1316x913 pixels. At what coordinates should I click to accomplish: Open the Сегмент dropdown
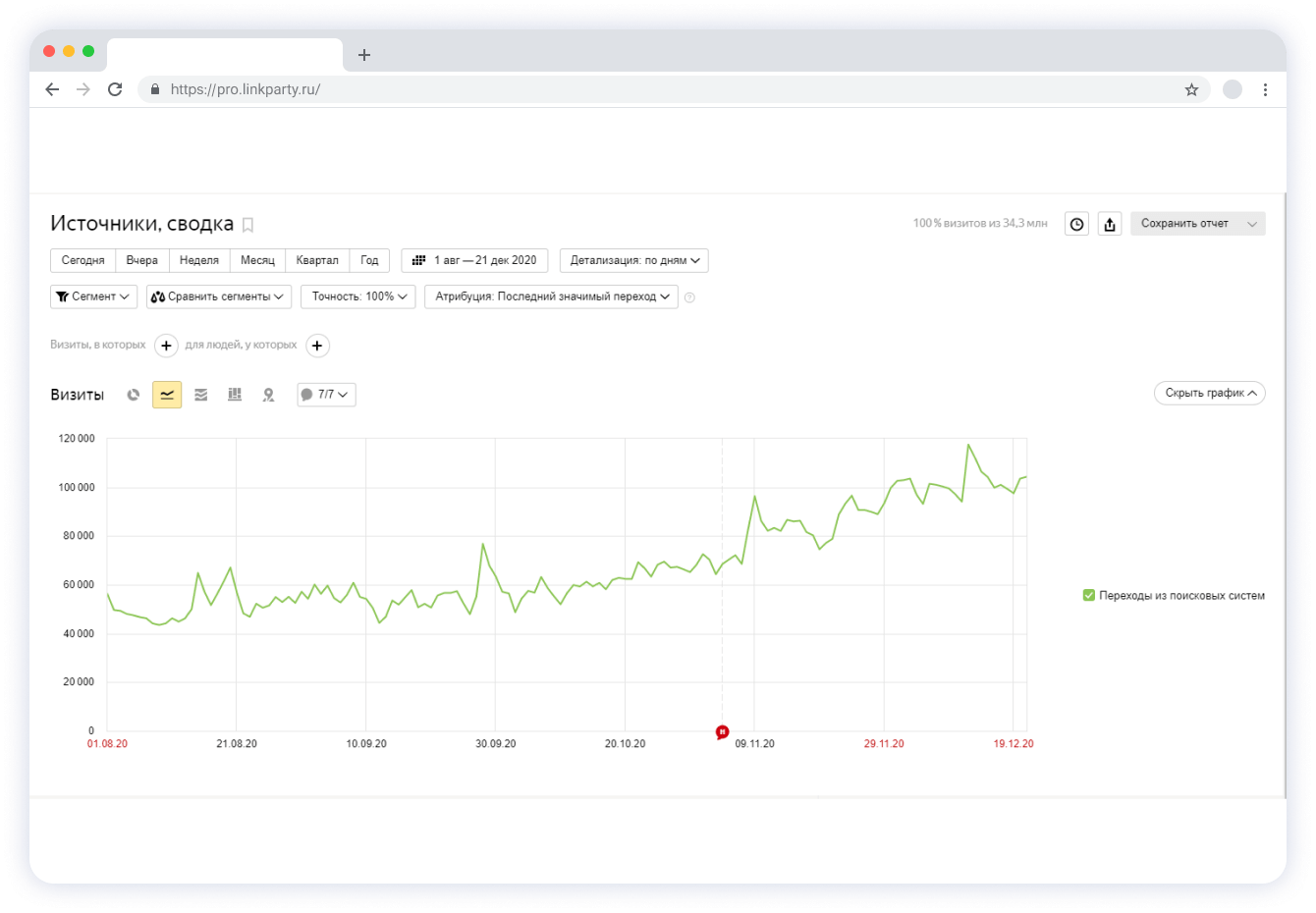point(93,296)
